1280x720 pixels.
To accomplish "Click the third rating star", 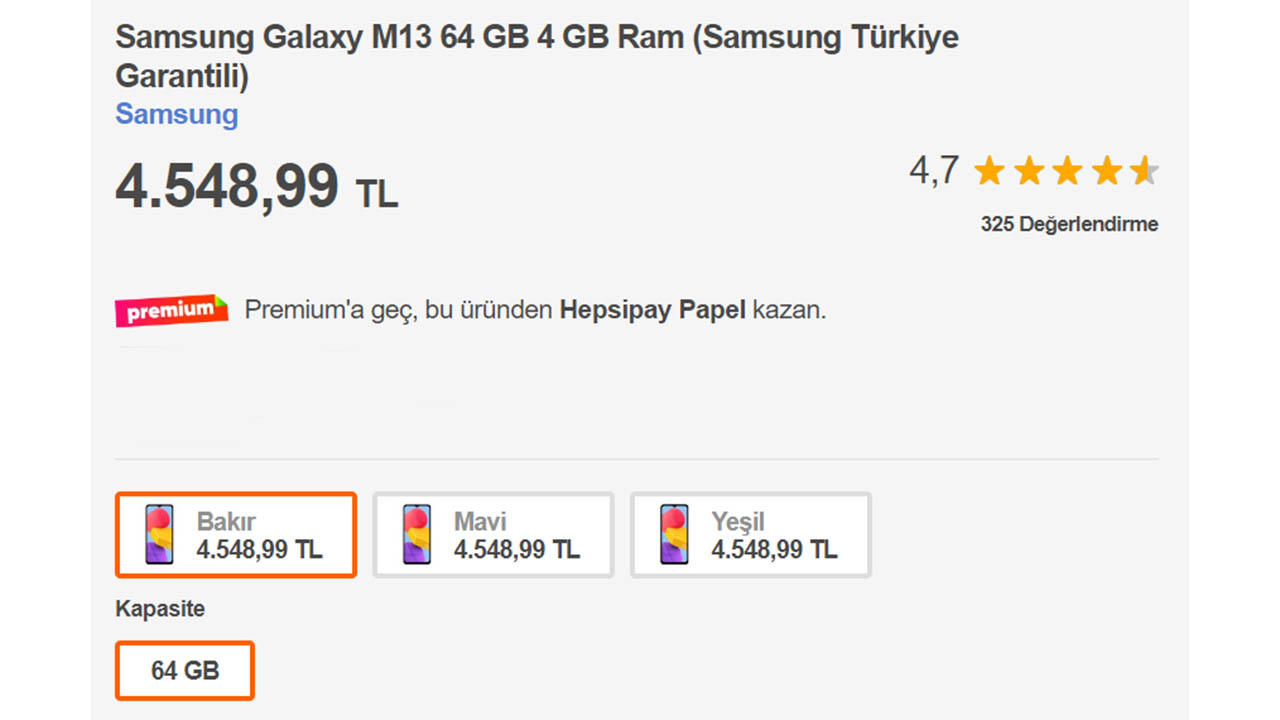I will tap(1068, 171).
